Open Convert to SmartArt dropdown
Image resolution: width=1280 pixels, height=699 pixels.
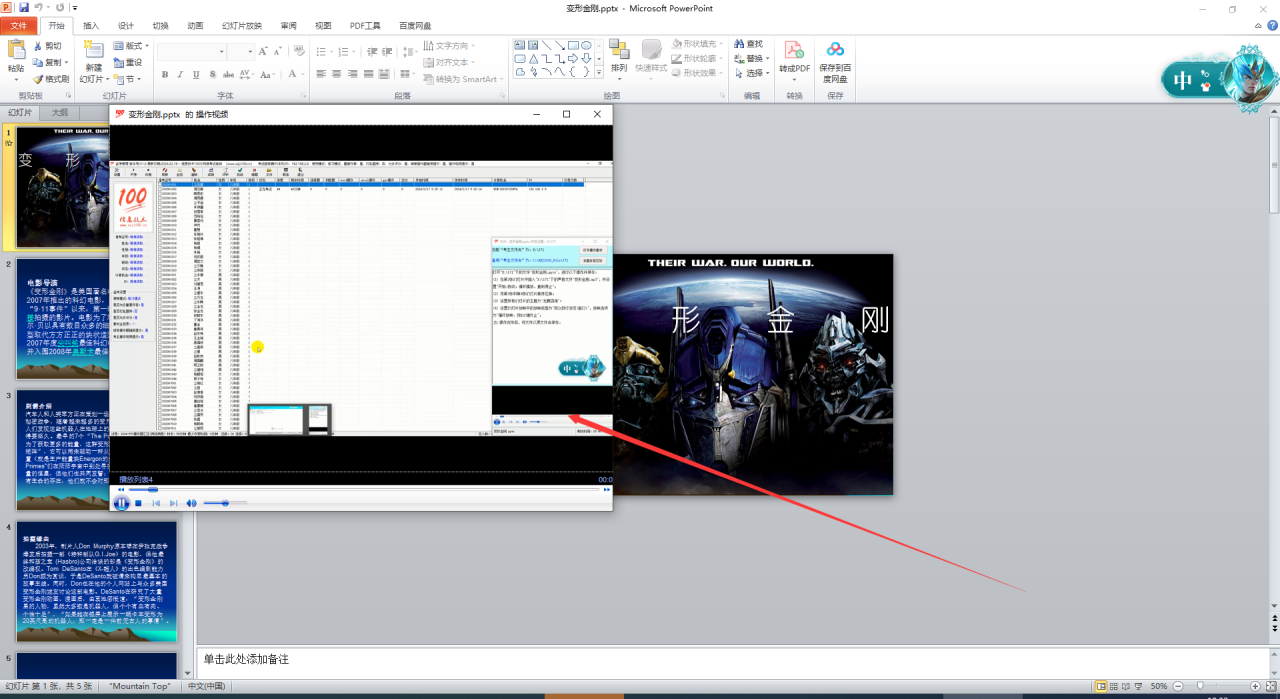[x=463, y=79]
